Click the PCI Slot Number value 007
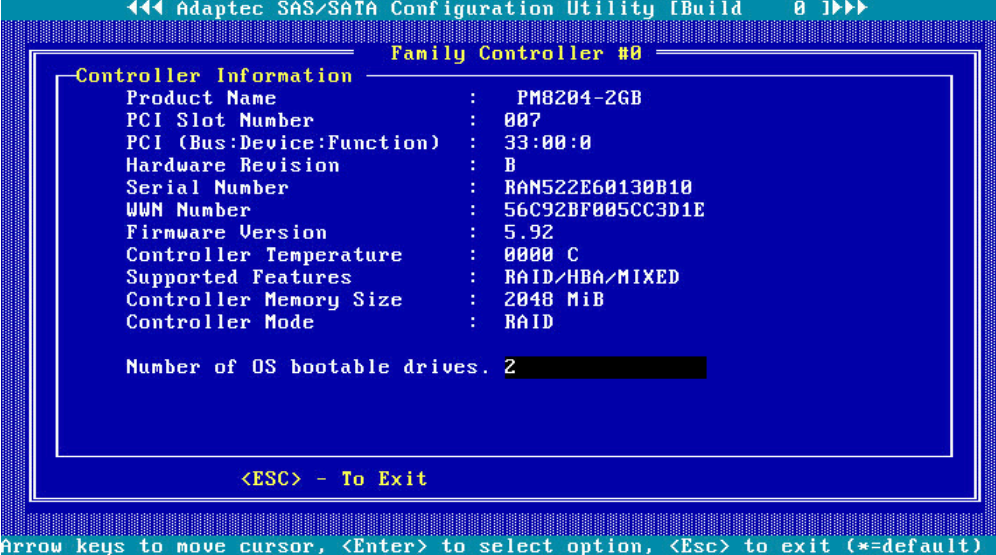Screen dimensions: 996x555 pos(523,120)
